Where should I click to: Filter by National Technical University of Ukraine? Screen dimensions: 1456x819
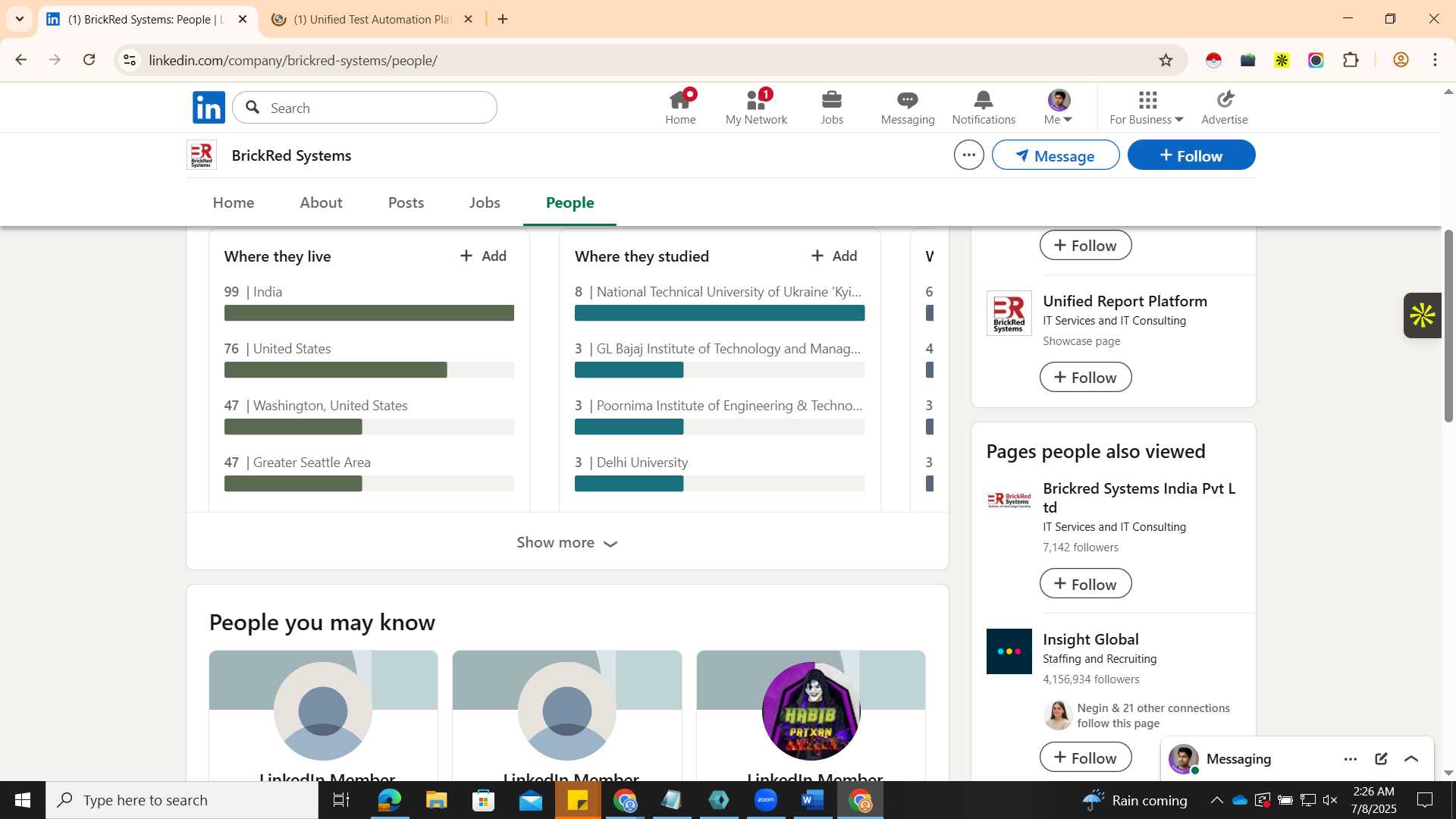720,303
